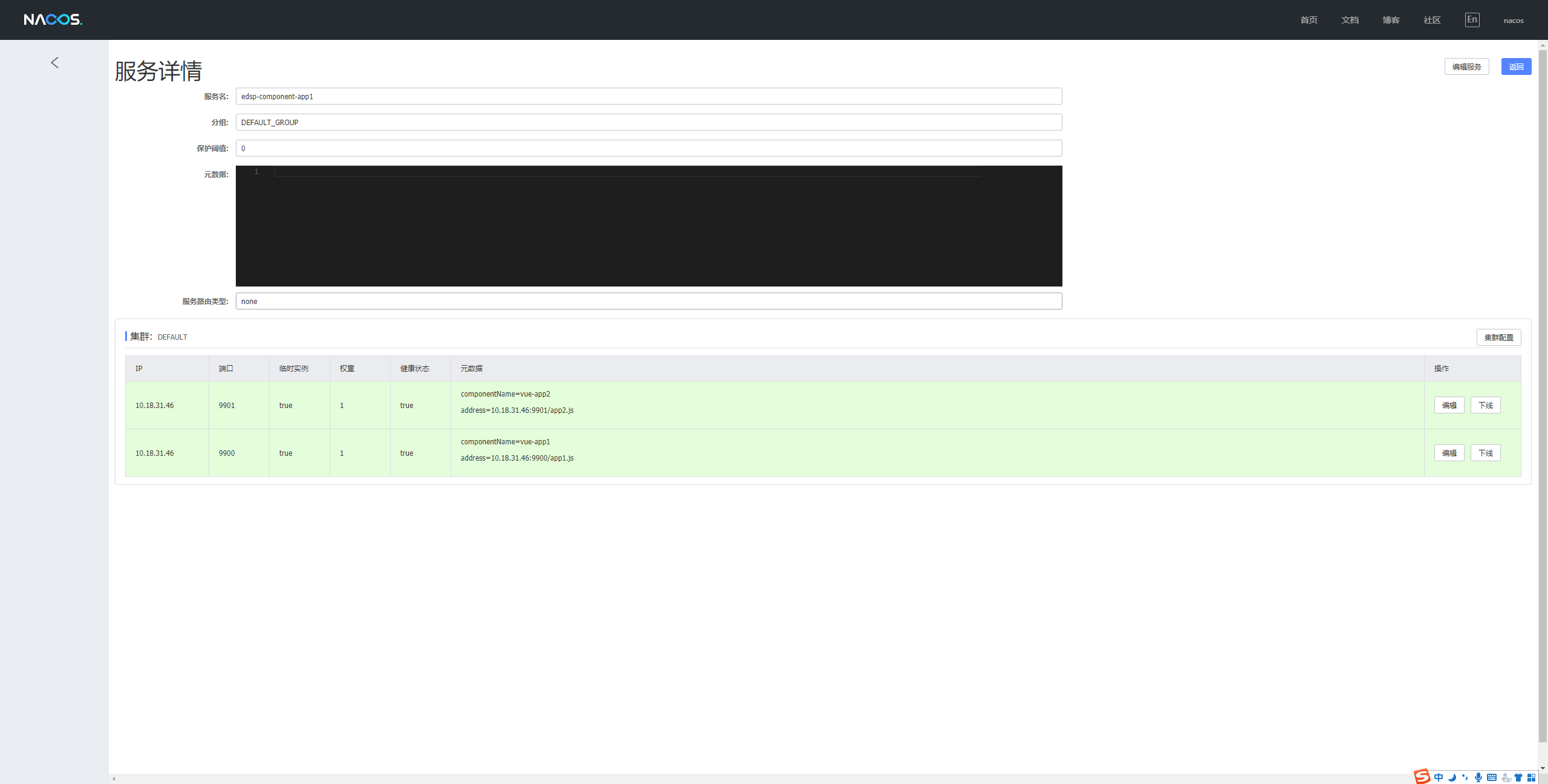Click the 集群配置 button
Viewport: 1548px width, 784px height.
[x=1498, y=337]
